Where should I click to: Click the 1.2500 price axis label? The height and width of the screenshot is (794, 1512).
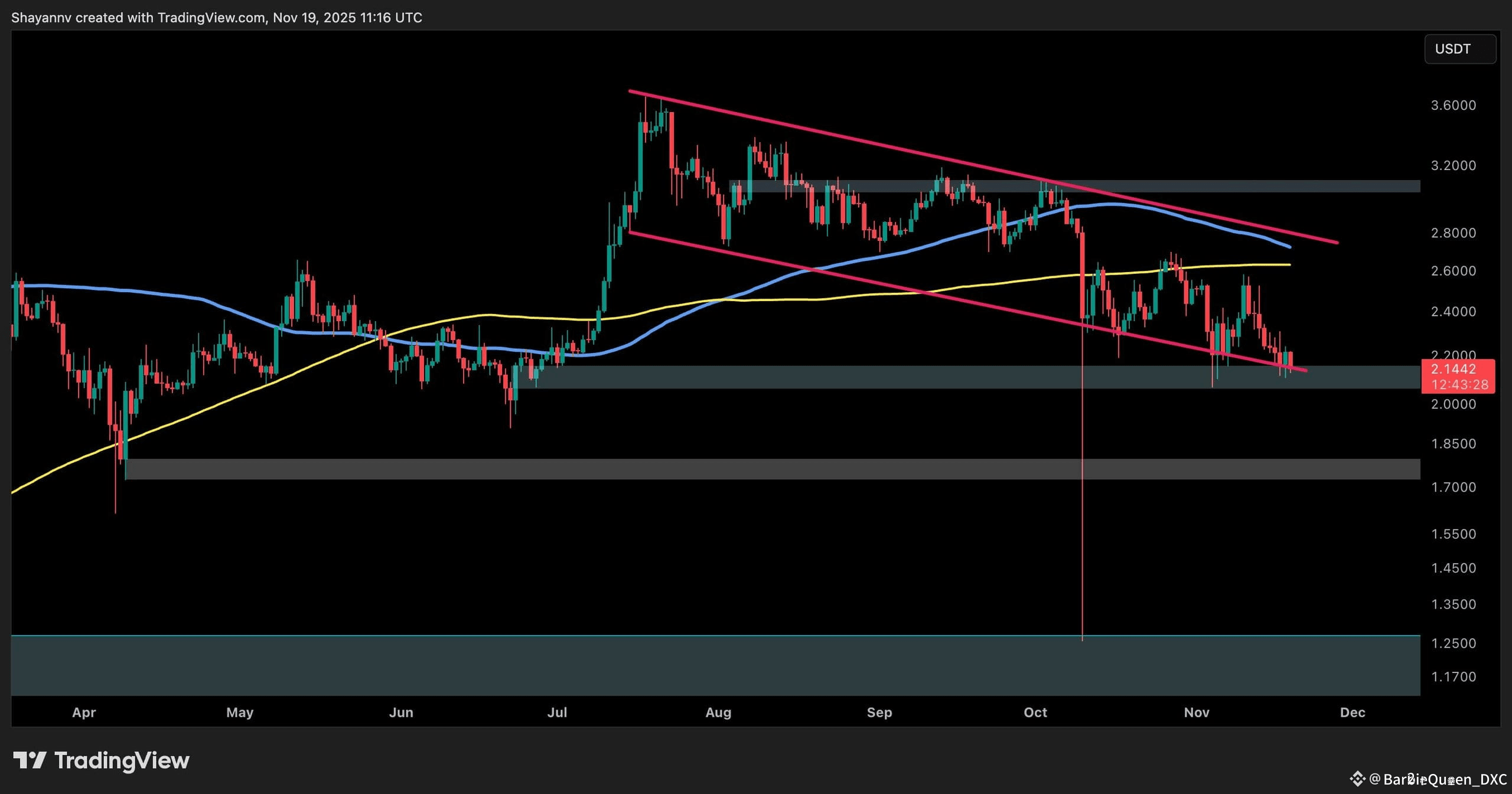(1453, 643)
